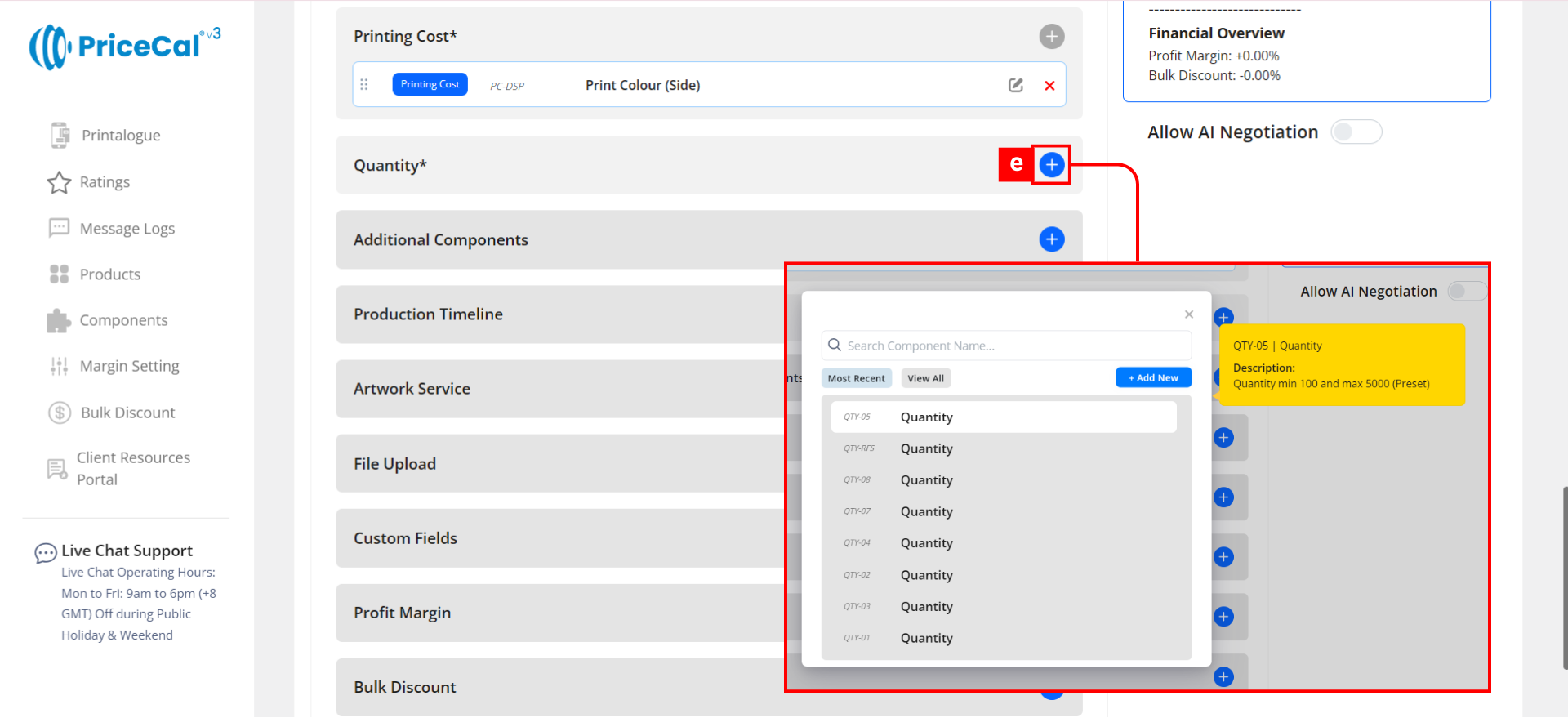The image size is (1568, 718).
Task: Click the edit icon on Print Colour row
Action: [1015, 85]
